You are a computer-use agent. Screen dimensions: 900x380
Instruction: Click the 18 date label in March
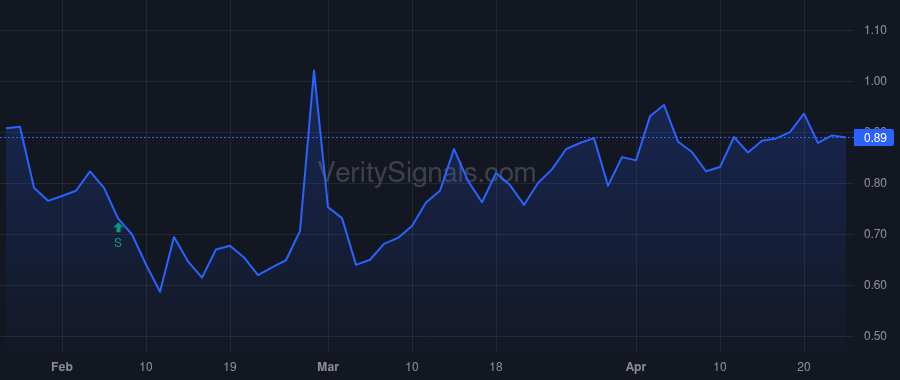tap(496, 367)
